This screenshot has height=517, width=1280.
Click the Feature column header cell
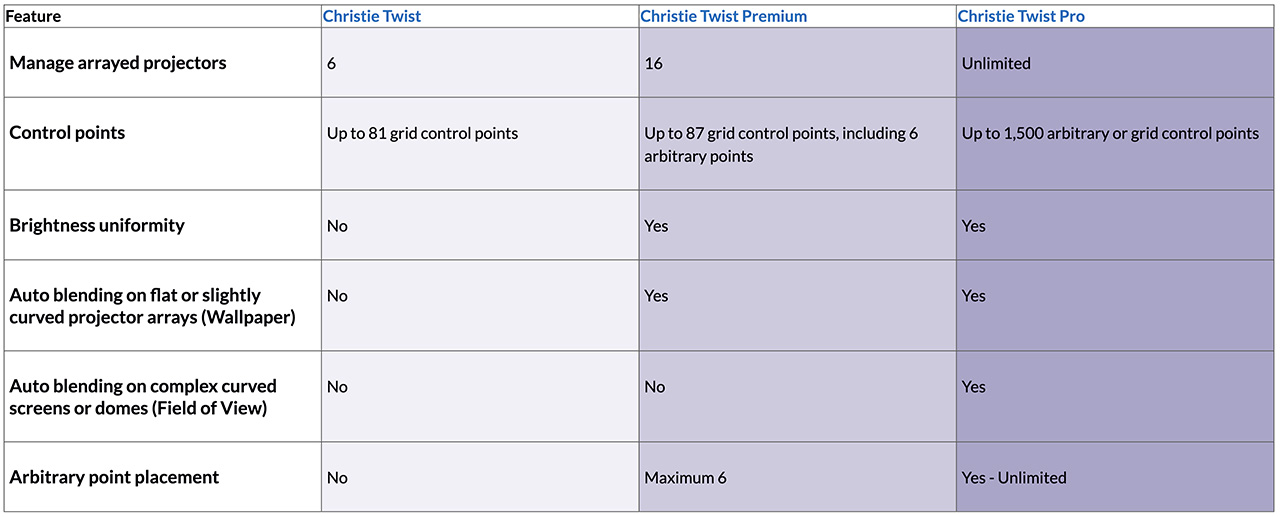tap(34, 17)
